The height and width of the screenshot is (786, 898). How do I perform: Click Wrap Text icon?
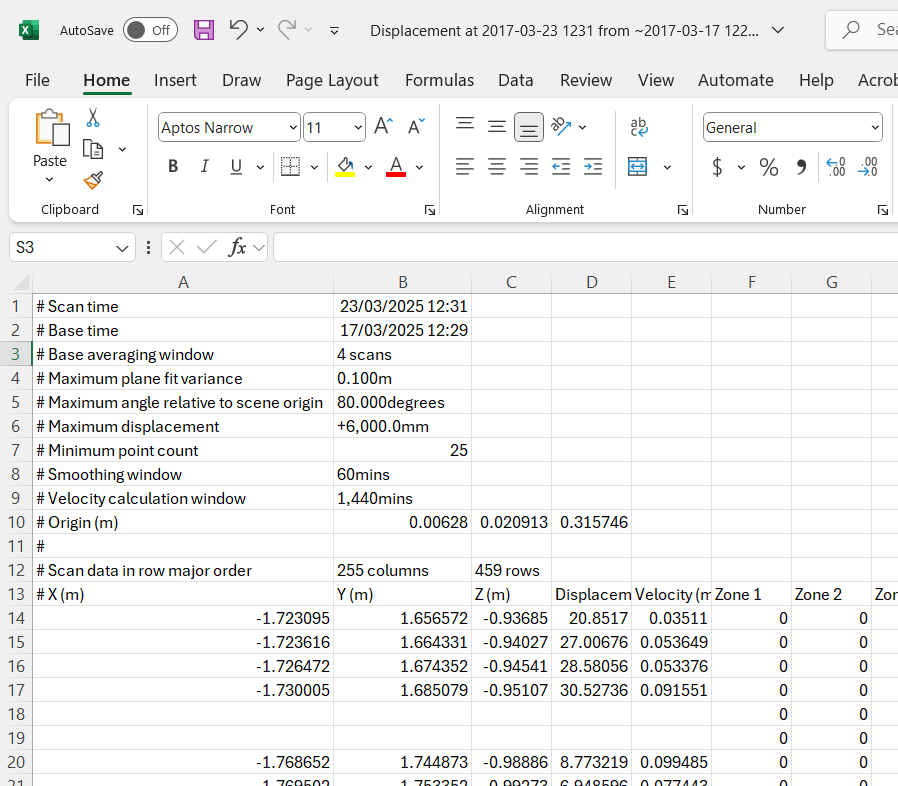[x=639, y=127]
